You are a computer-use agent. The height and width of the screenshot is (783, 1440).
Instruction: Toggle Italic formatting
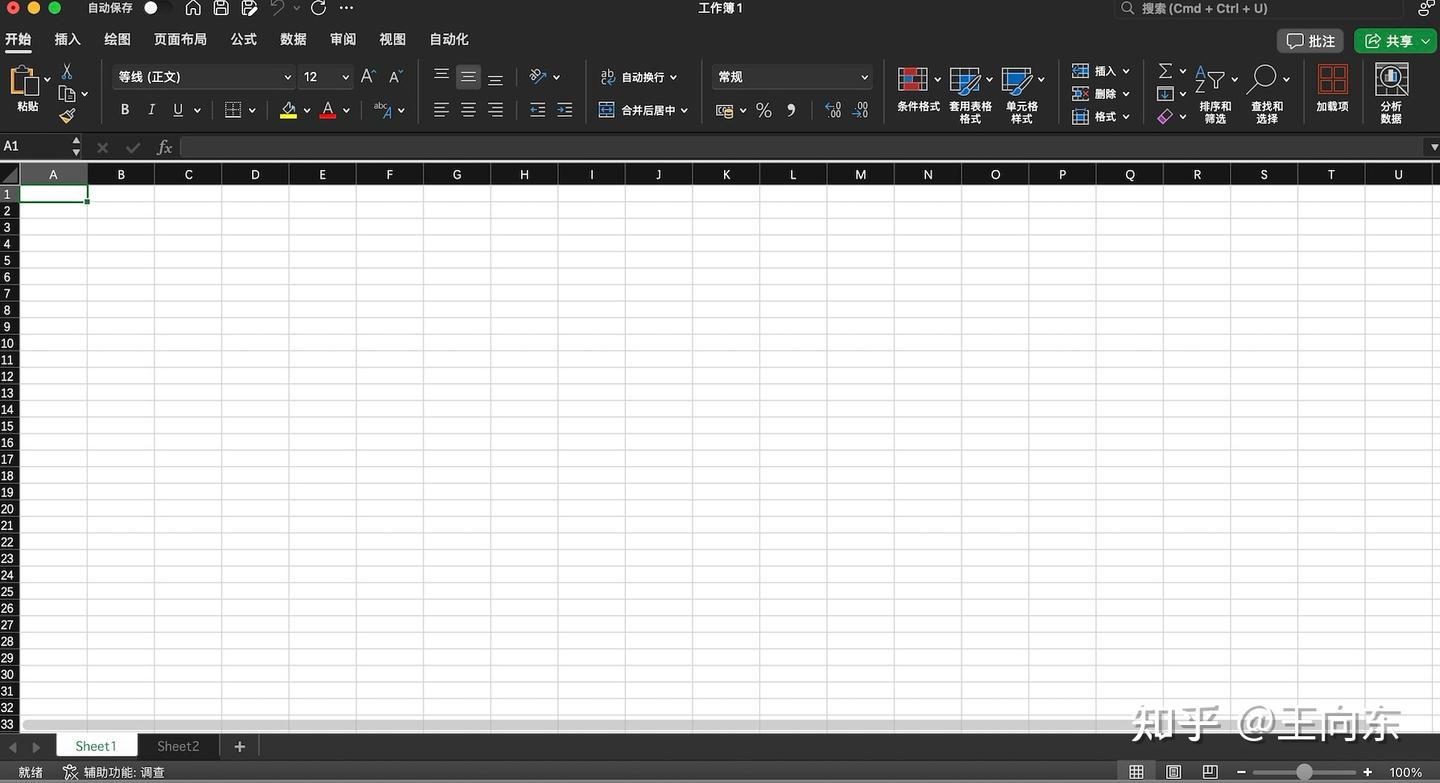[x=151, y=110]
